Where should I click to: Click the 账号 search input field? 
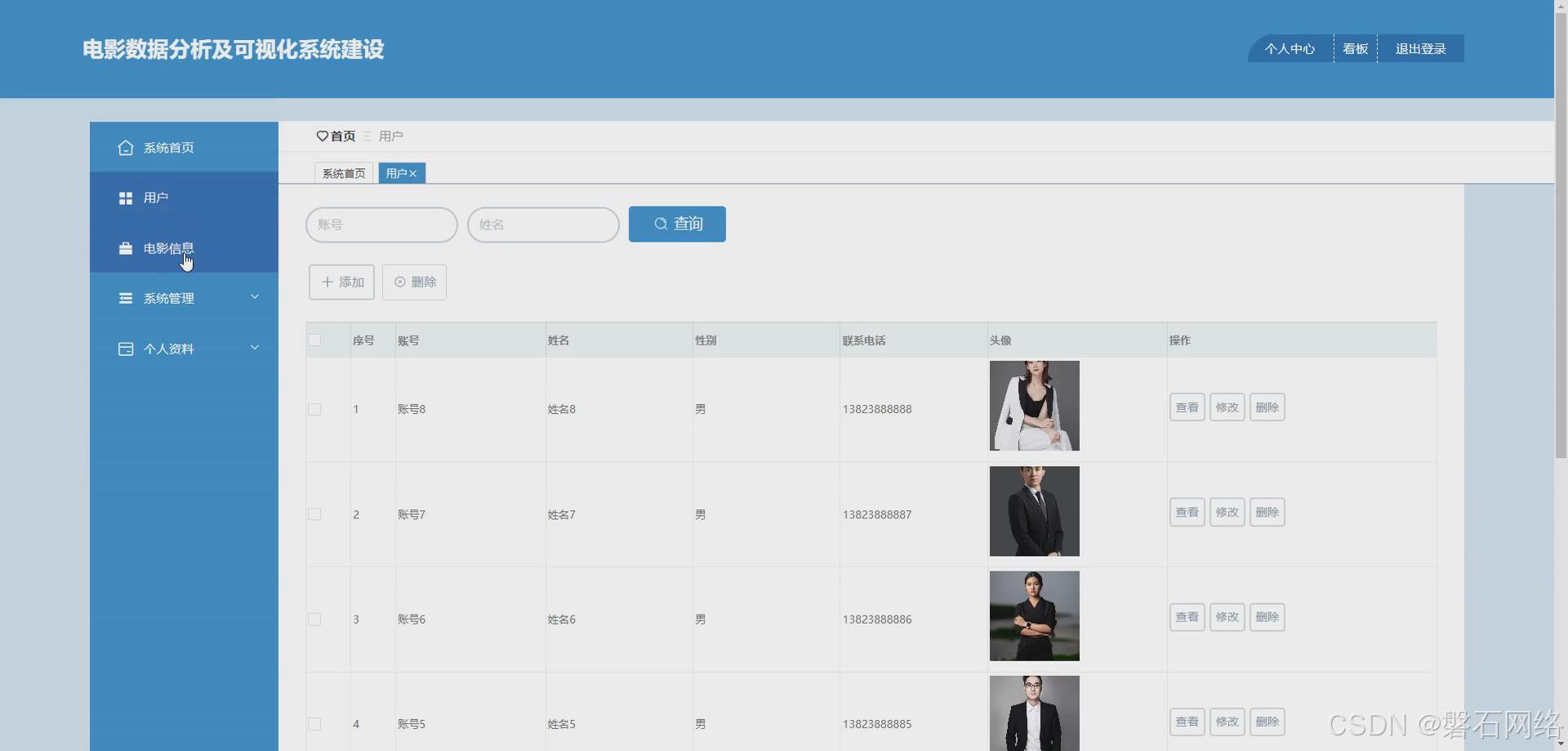pyautogui.click(x=381, y=224)
